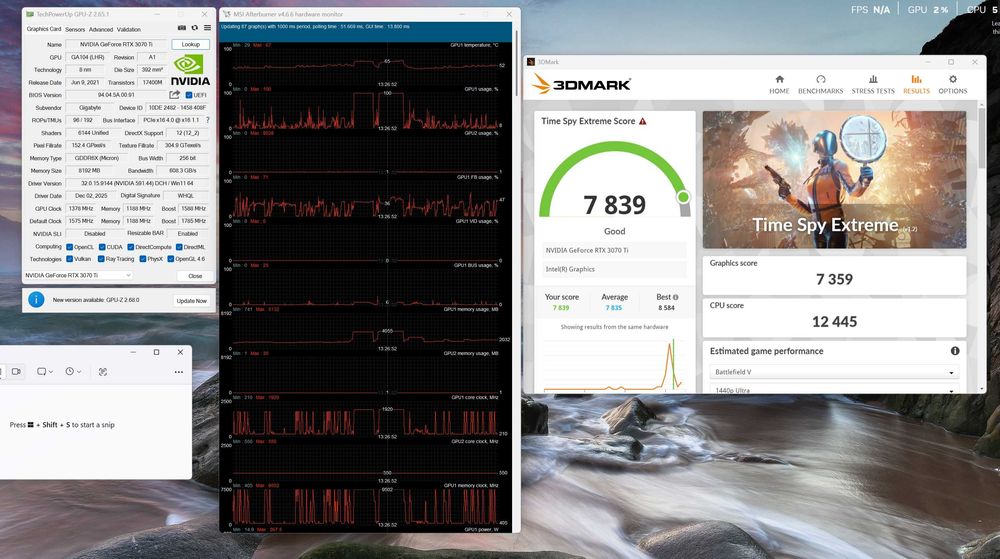Click the blue info icon in update bar
The height and width of the screenshot is (559, 1000).
[x=36, y=299]
